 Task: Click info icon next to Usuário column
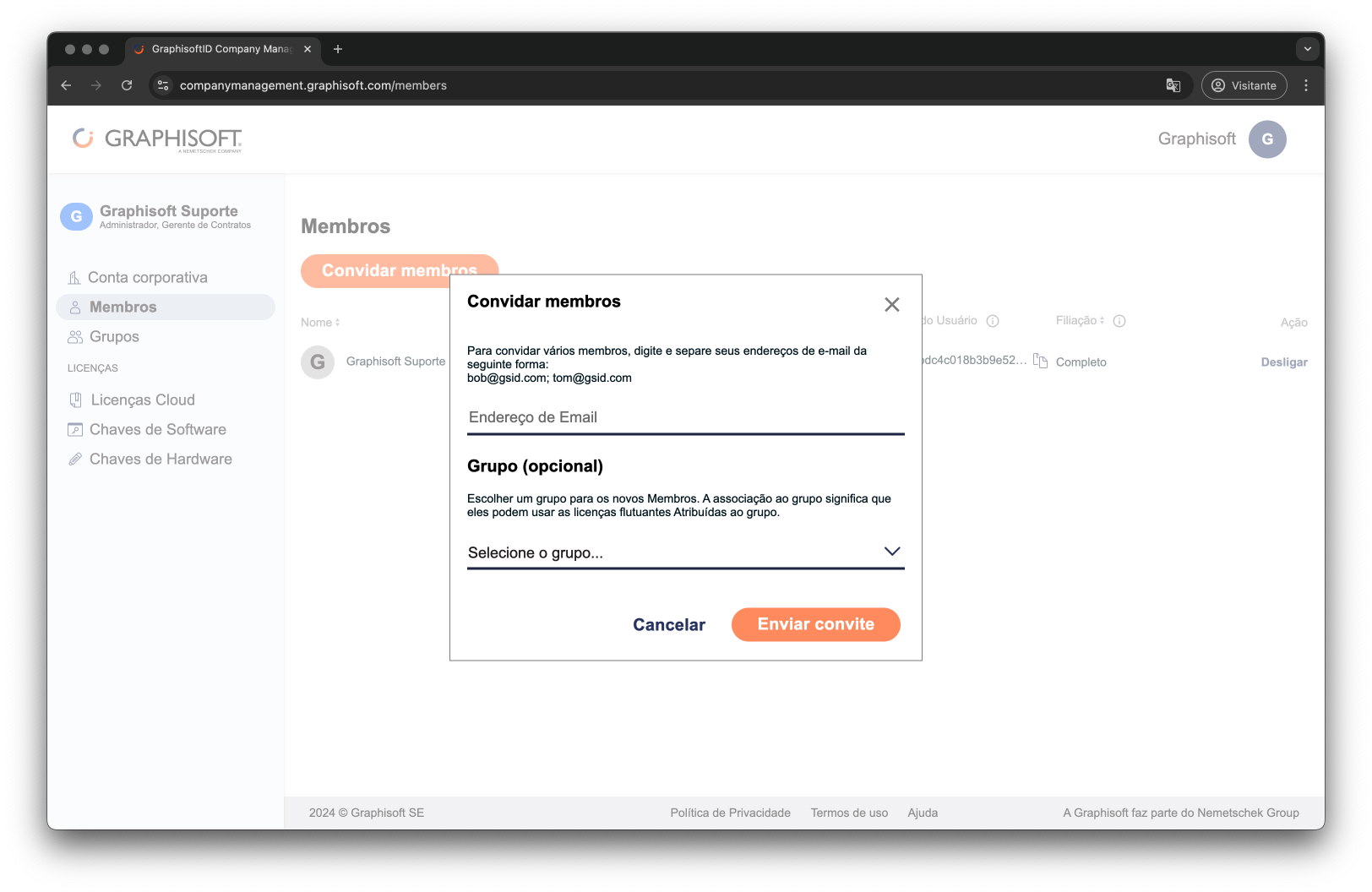(993, 321)
